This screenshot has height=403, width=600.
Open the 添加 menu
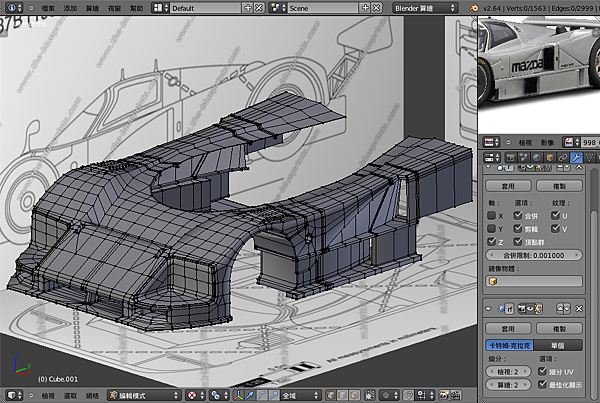[x=70, y=8]
